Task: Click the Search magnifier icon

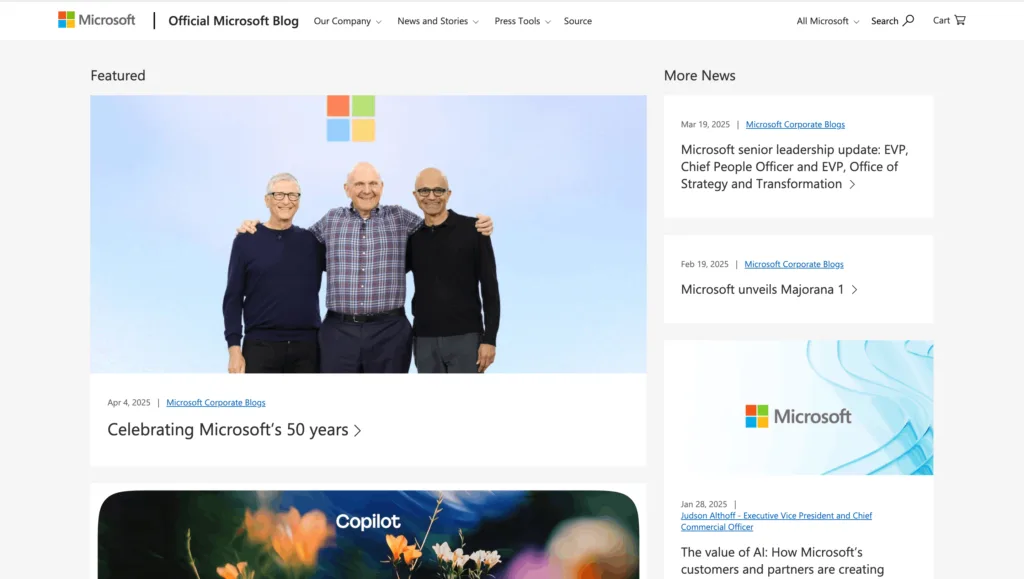Action: [x=908, y=20]
